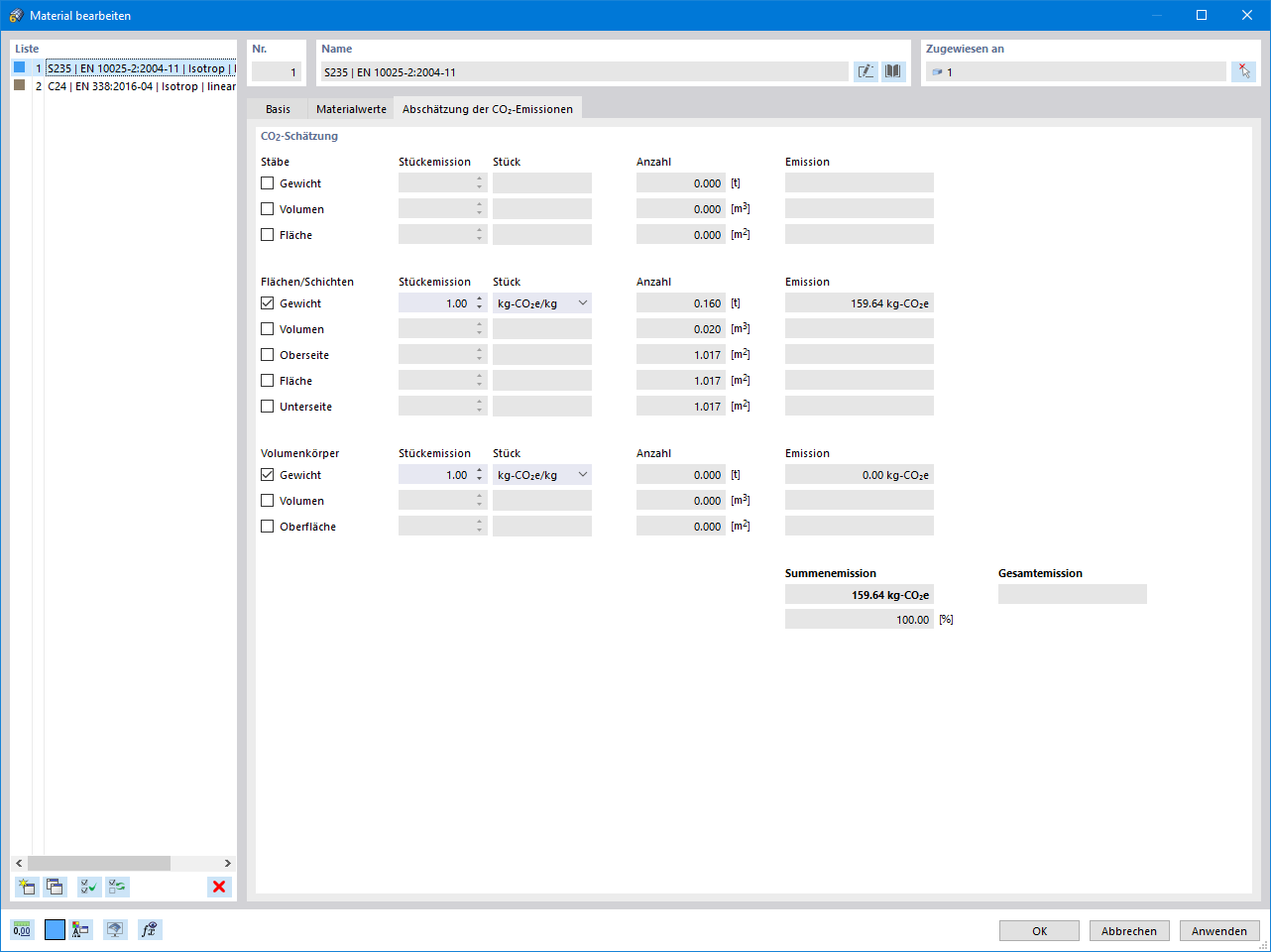Click the Summenemission value 159.64 kg-CO₂e

pos(860,595)
